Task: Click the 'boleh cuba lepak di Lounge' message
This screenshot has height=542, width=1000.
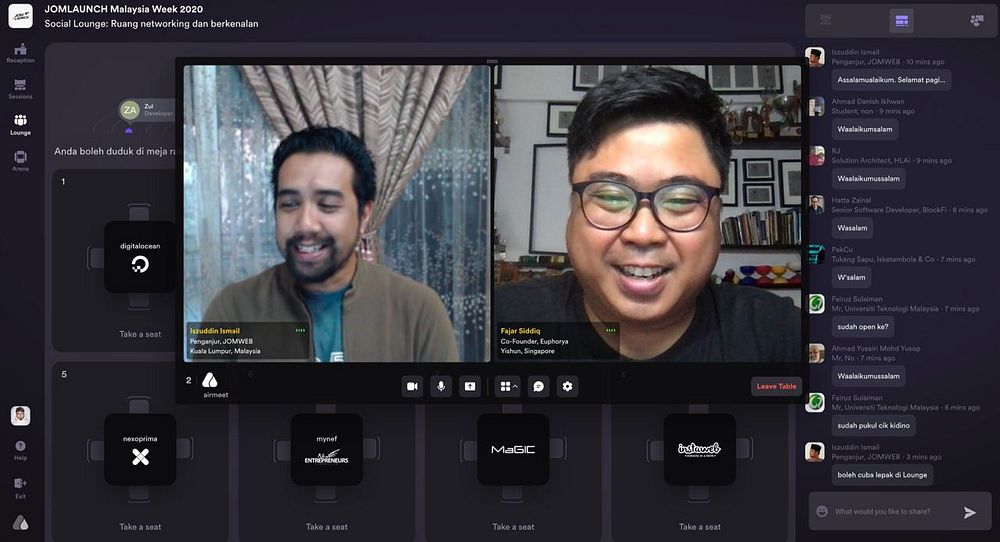Action: coord(882,475)
